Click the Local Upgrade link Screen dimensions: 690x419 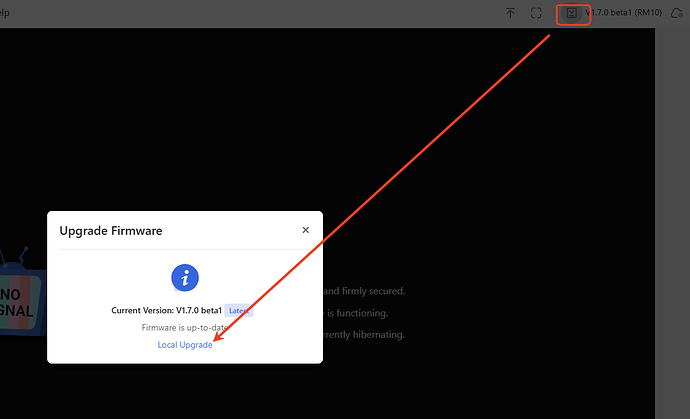click(x=185, y=345)
